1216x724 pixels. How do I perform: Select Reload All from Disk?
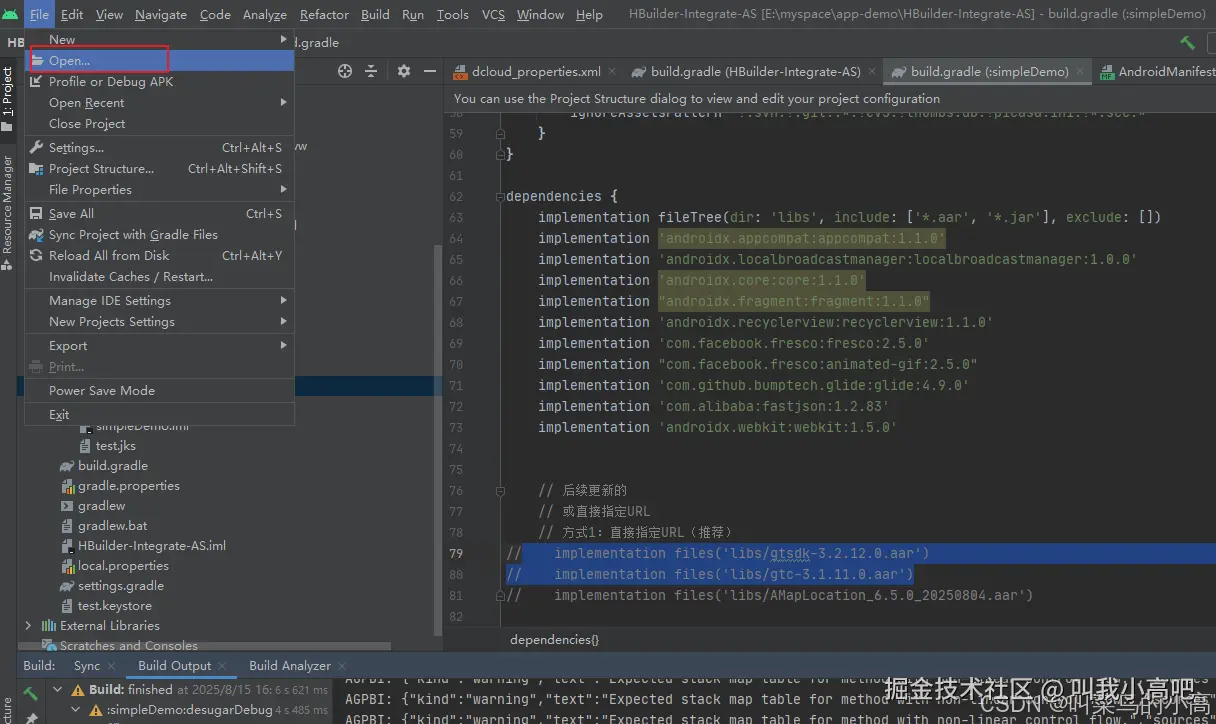(160, 255)
